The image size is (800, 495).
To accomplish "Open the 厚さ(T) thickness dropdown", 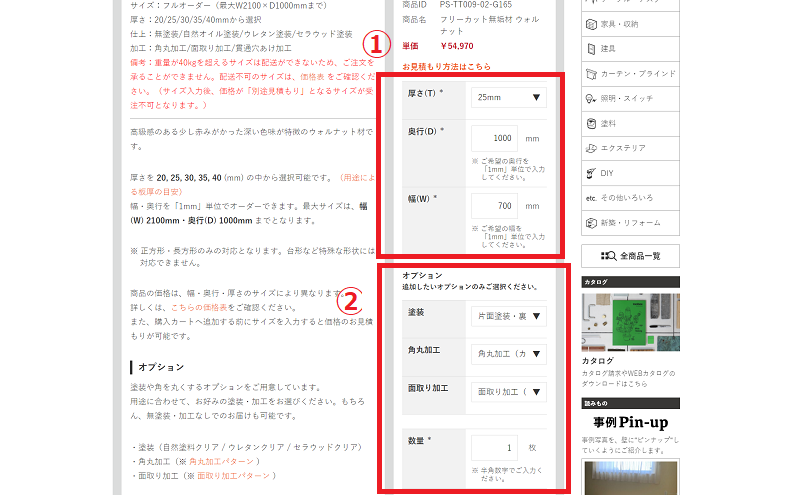I will [x=509, y=98].
